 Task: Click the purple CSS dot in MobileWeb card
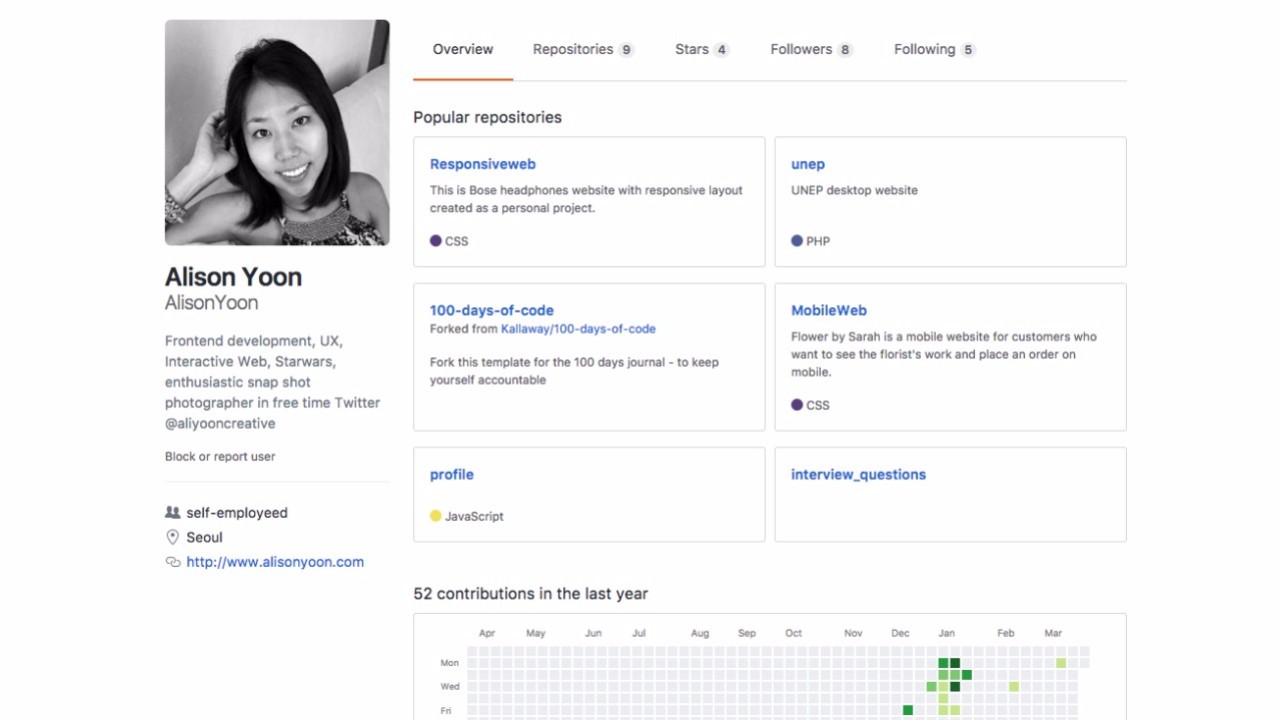797,405
